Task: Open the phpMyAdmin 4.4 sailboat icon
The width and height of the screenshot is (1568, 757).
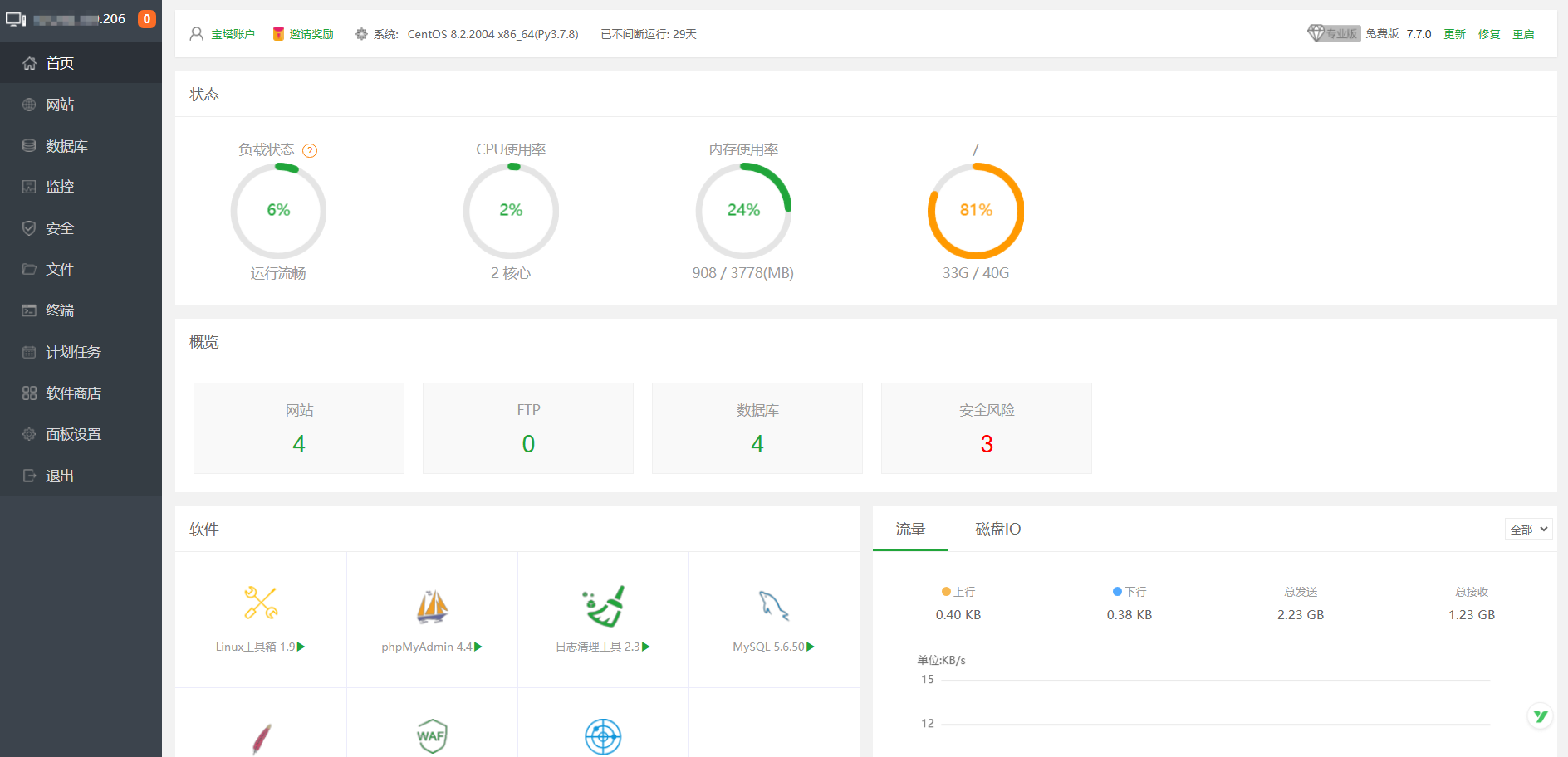Action: (432, 606)
